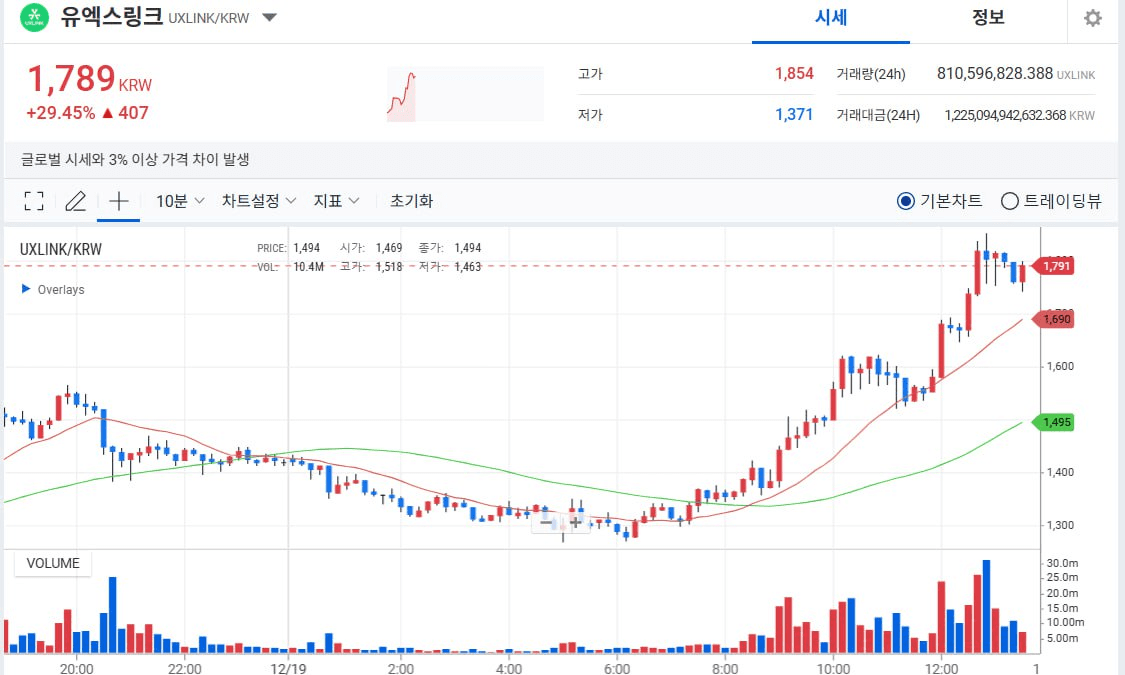
Task: Activate the crosshair cursor tool
Action: [x=118, y=201]
